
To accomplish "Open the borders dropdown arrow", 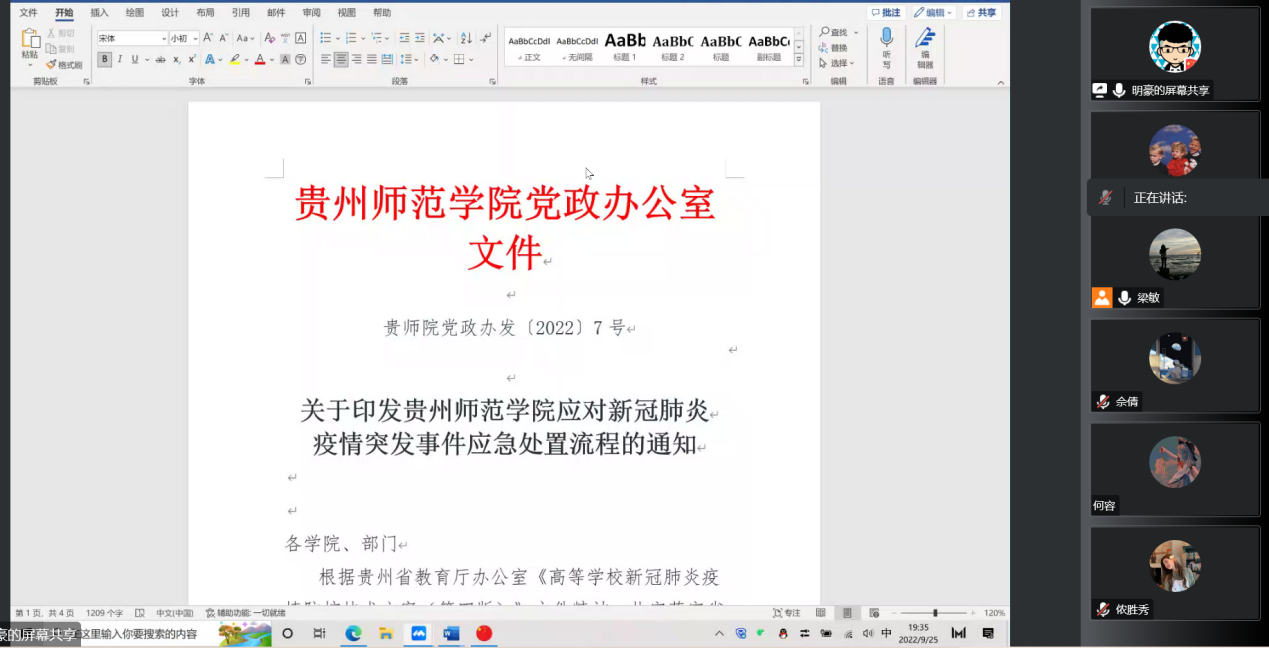I will coord(472,60).
